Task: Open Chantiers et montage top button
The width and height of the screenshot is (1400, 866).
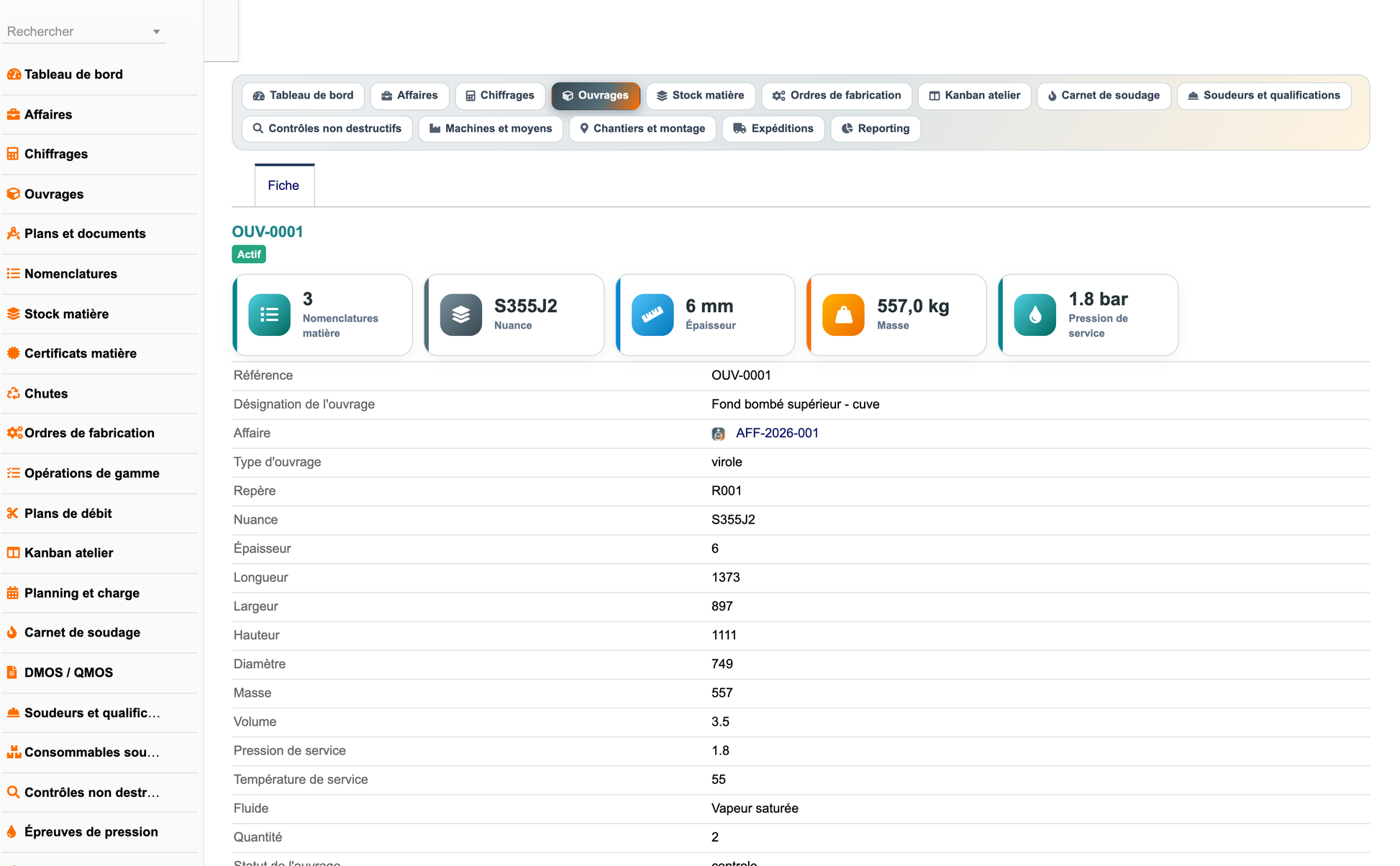Action: pyautogui.click(x=642, y=129)
